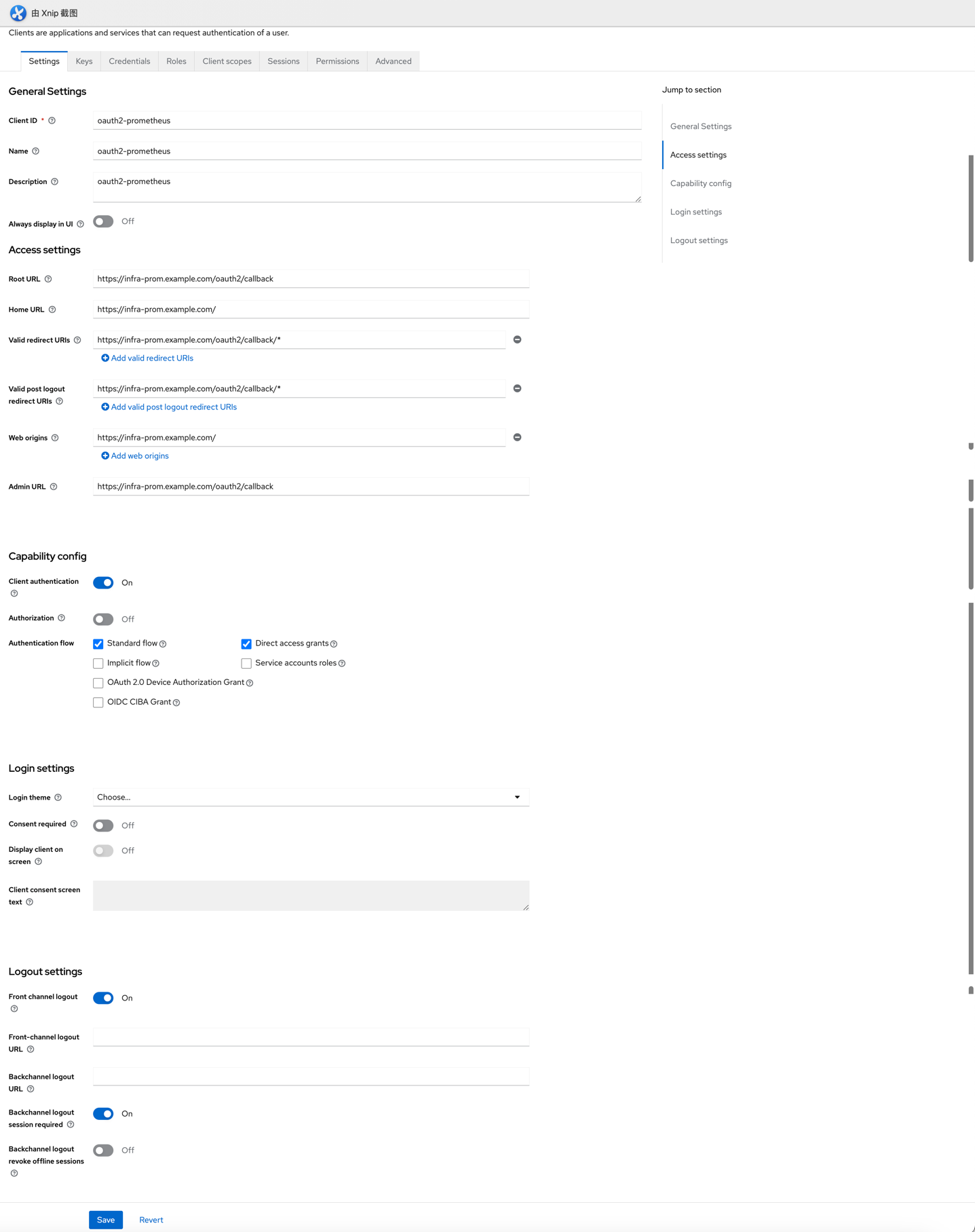Click the Client ID help icon
Viewport: 975px width, 1232px height.
click(52, 121)
